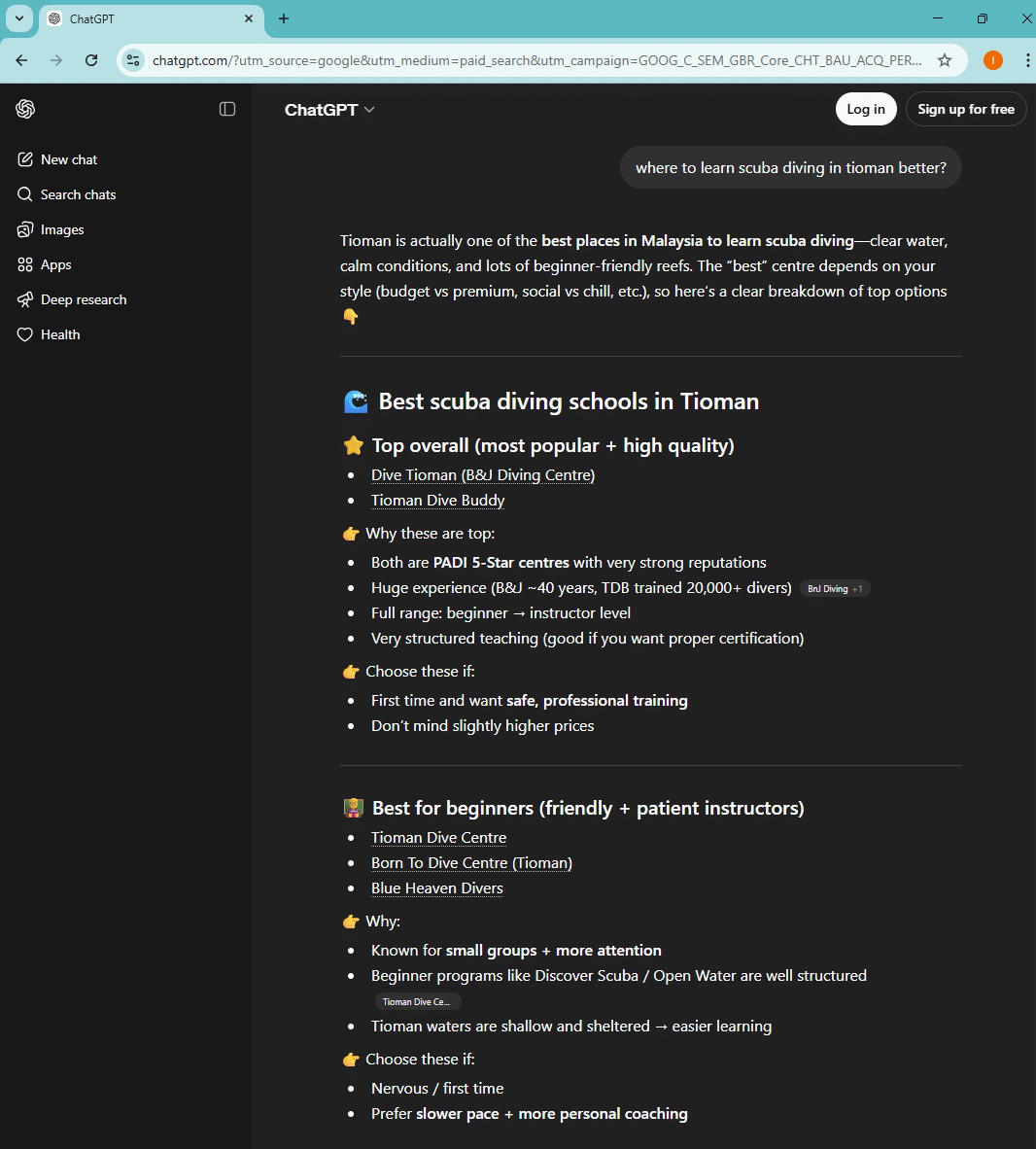Image resolution: width=1036 pixels, height=1149 pixels.
Task: Open the browser three-dot menu
Action: click(1027, 60)
